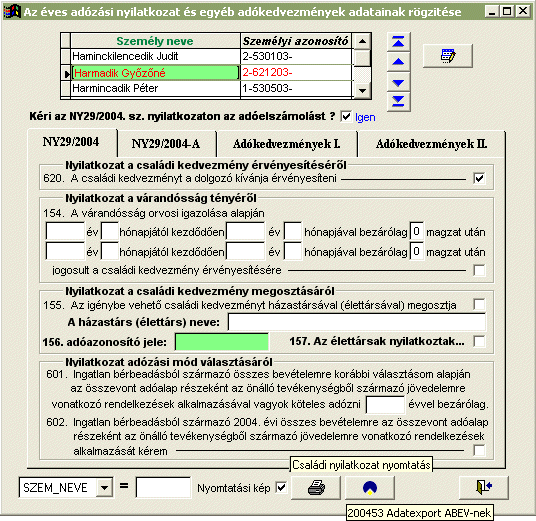Go to next record down arrow

pos(398,82)
